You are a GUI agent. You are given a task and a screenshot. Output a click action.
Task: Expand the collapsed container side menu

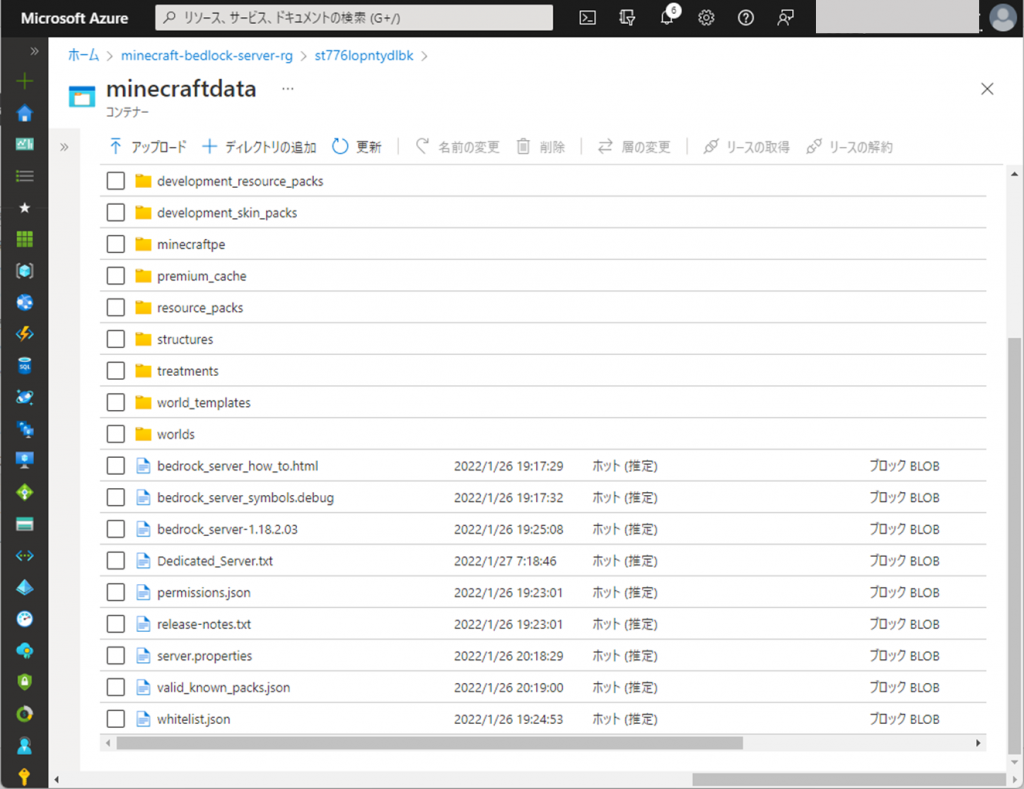coord(64,147)
